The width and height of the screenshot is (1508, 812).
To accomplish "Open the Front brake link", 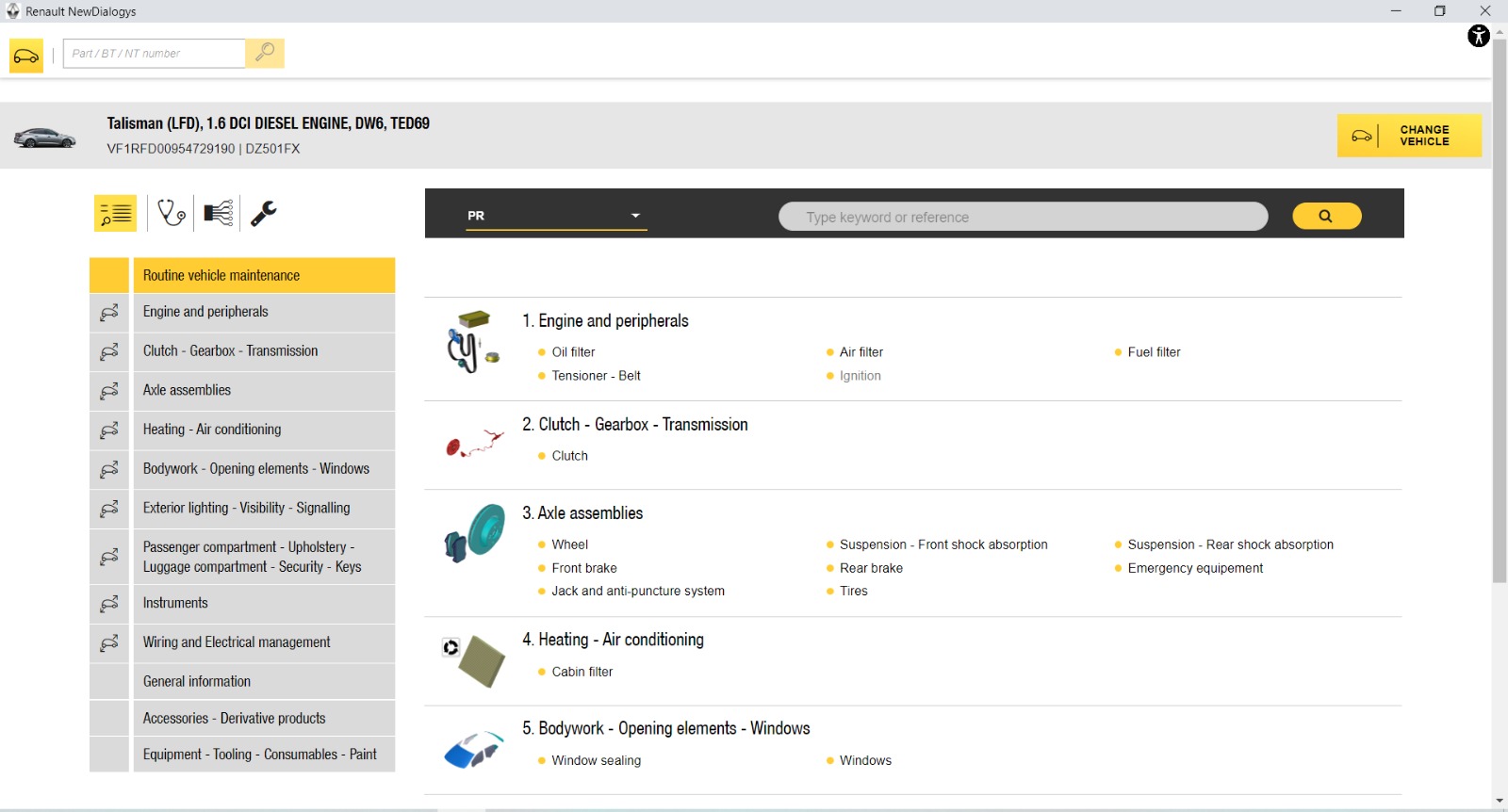I will (x=584, y=568).
